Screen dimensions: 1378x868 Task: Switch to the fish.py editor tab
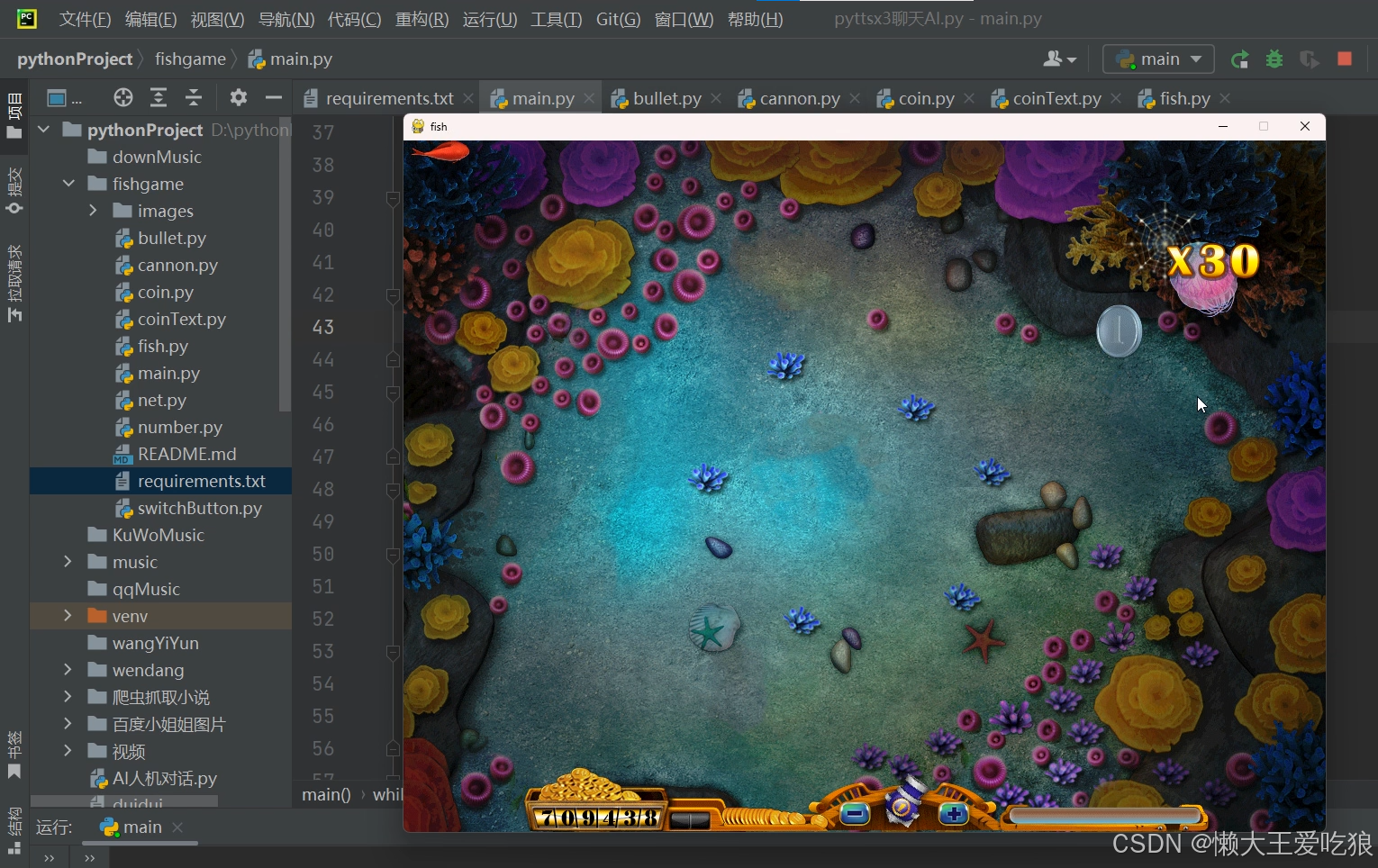[1184, 98]
